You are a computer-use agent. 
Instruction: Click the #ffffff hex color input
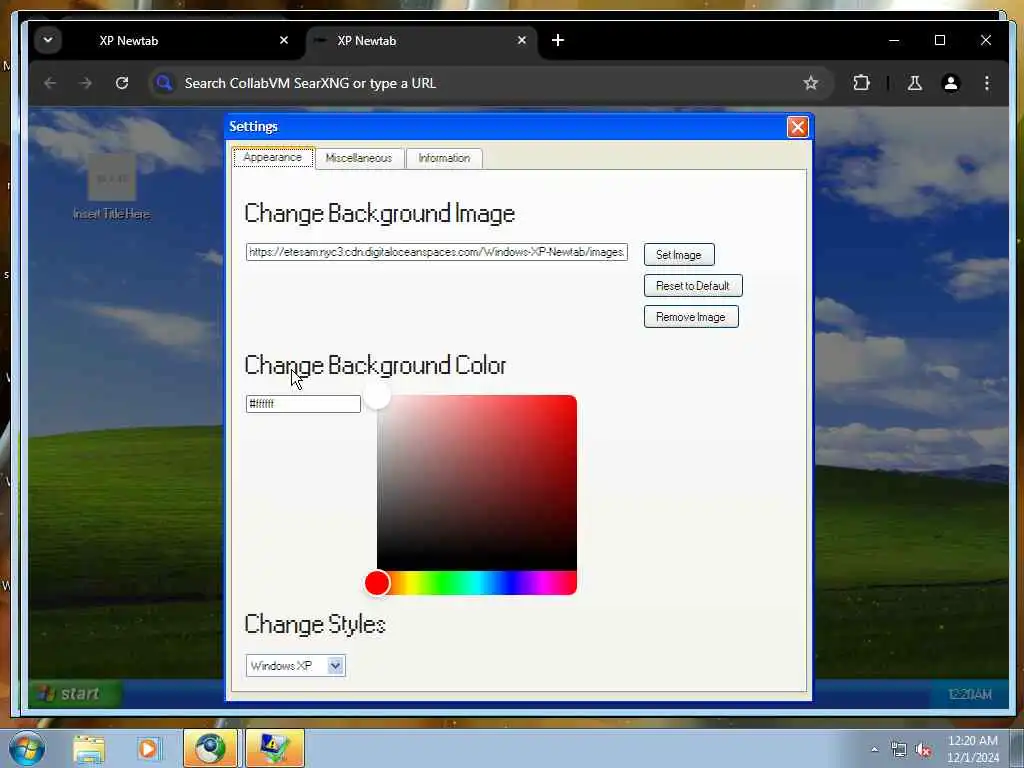(x=303, y=404)
